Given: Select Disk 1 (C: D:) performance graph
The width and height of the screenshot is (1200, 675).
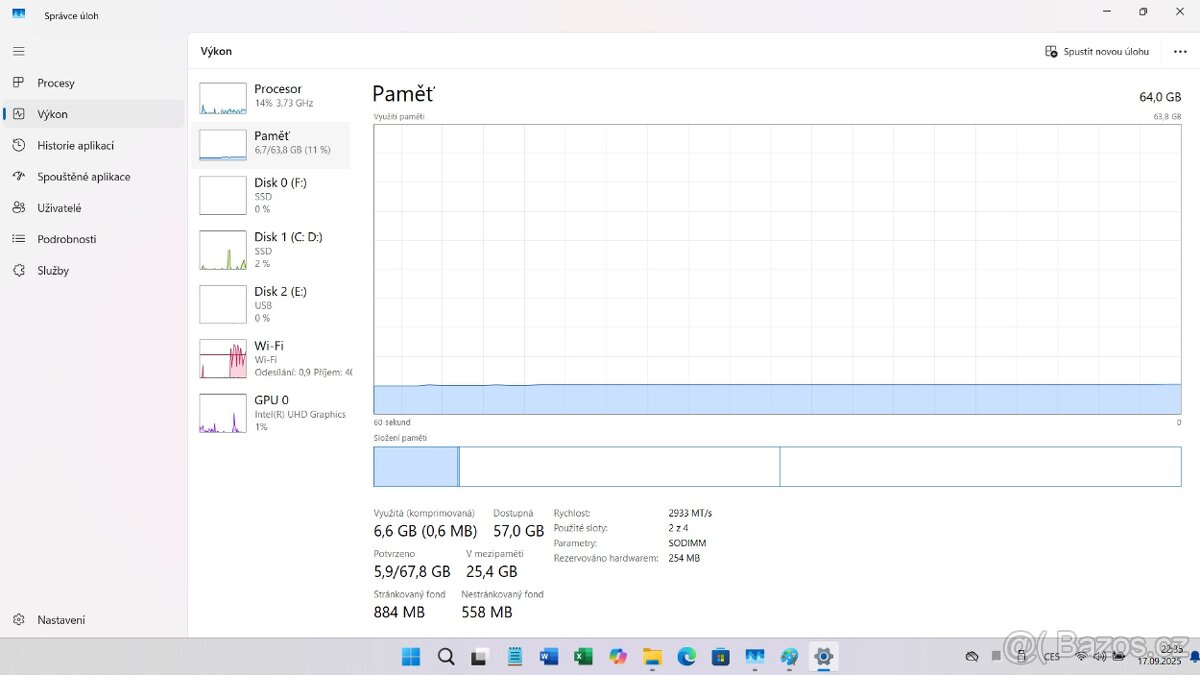Looking at the screenshot, I should (x=270, y=249).
